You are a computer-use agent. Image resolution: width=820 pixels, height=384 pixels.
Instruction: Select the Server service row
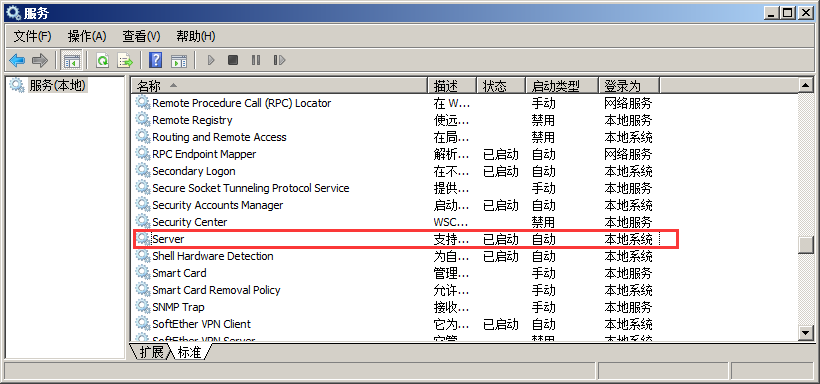coord(406,239)
